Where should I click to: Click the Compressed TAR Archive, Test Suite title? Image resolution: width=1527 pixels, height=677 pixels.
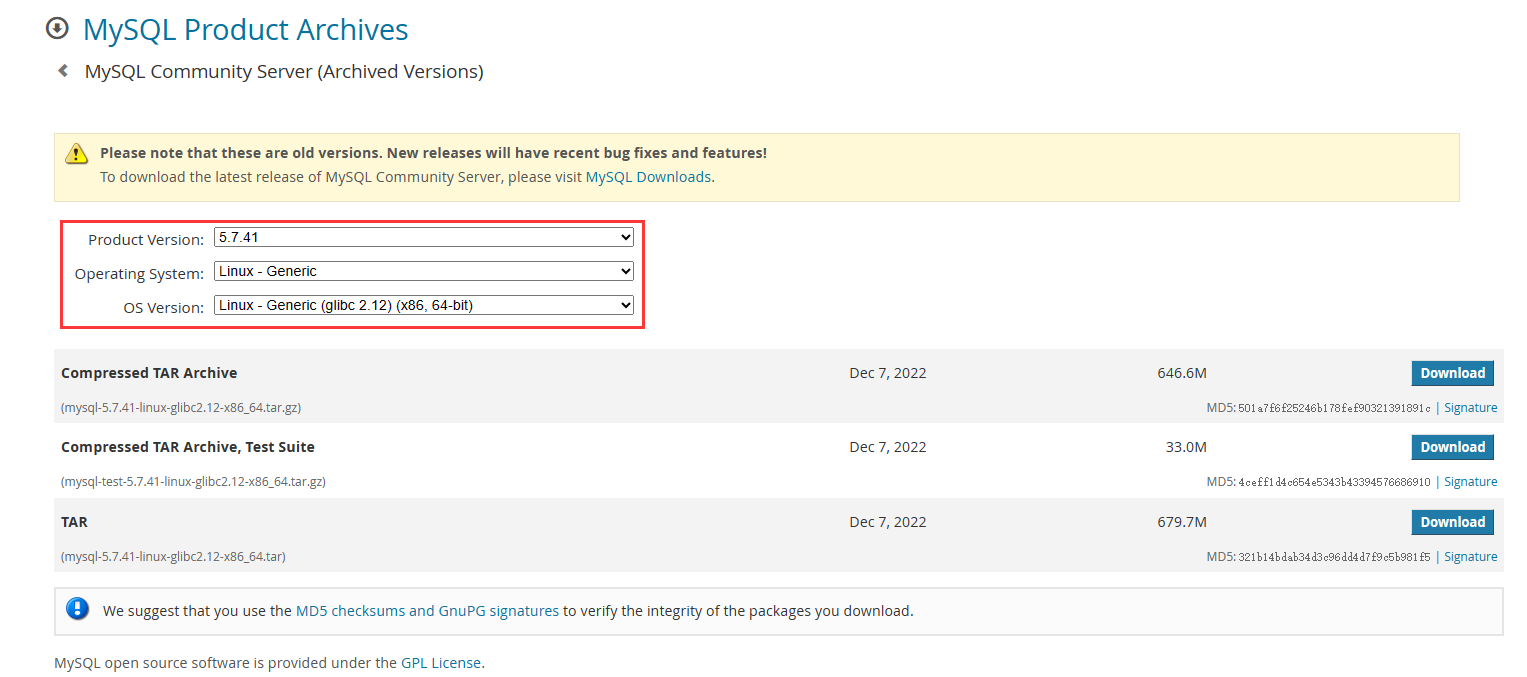188,447
